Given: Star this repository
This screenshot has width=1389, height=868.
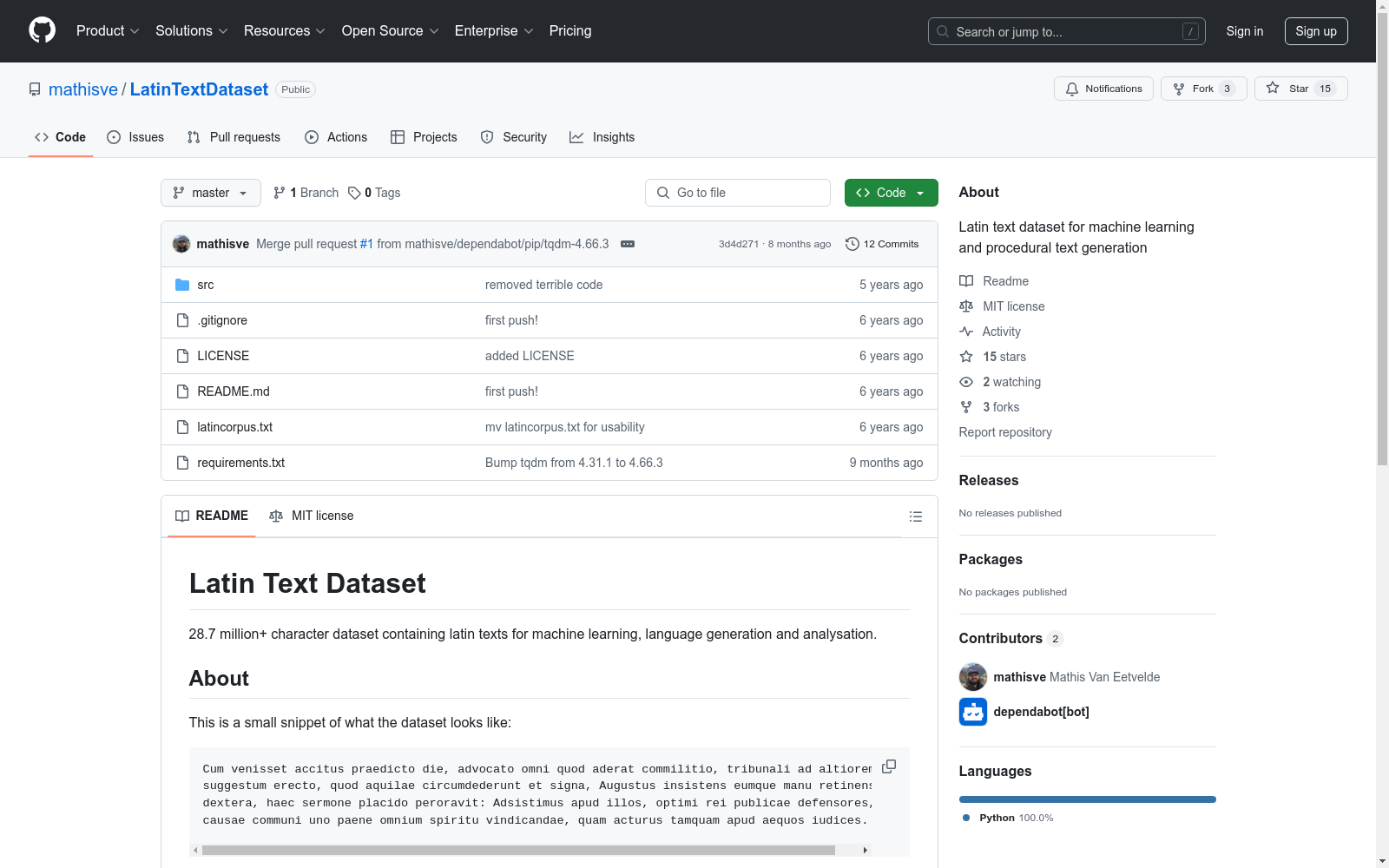Looking at the screenshot, I should coord(1300,89).
